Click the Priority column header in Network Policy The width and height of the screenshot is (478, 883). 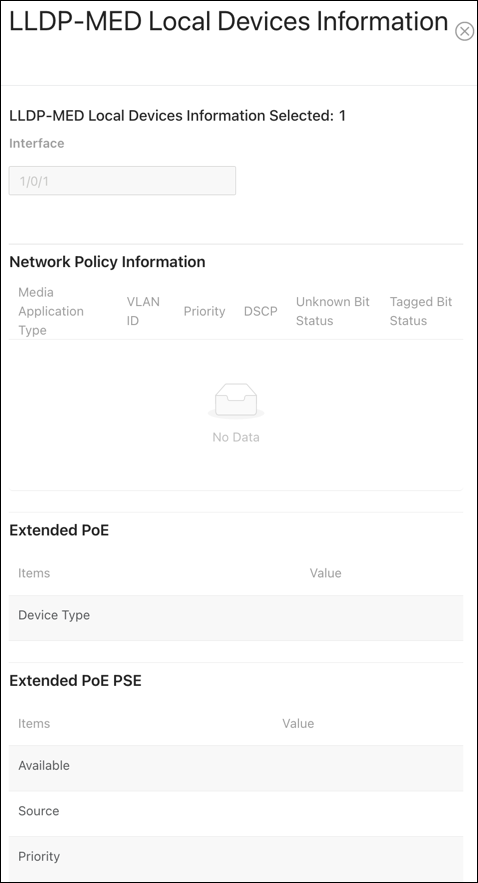tap(204, 311)
